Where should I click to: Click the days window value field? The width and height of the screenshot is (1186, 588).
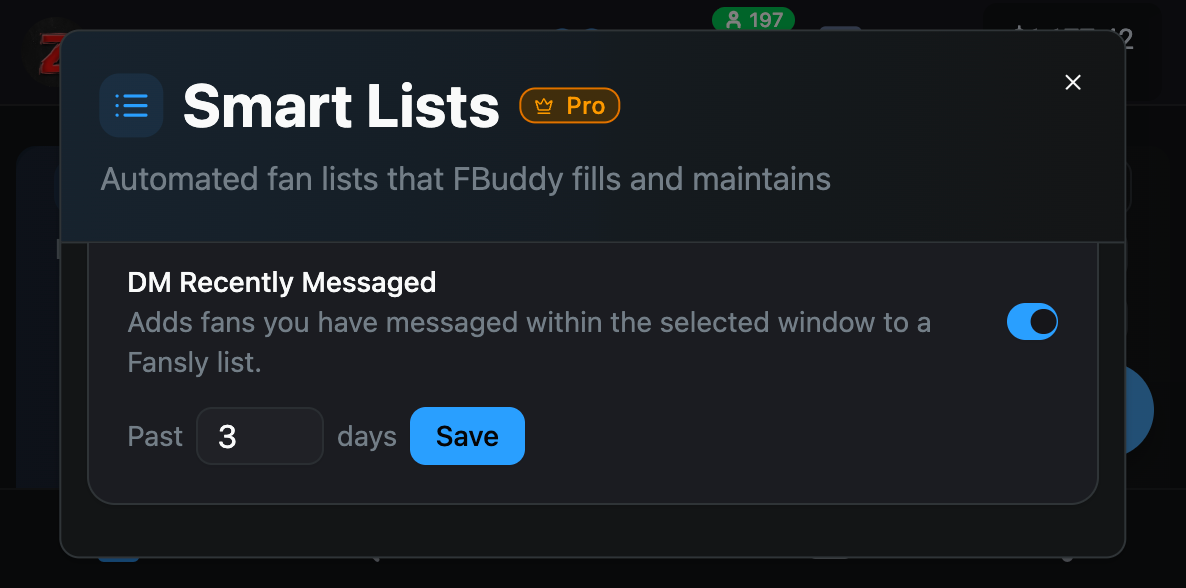tap(260, 436)
